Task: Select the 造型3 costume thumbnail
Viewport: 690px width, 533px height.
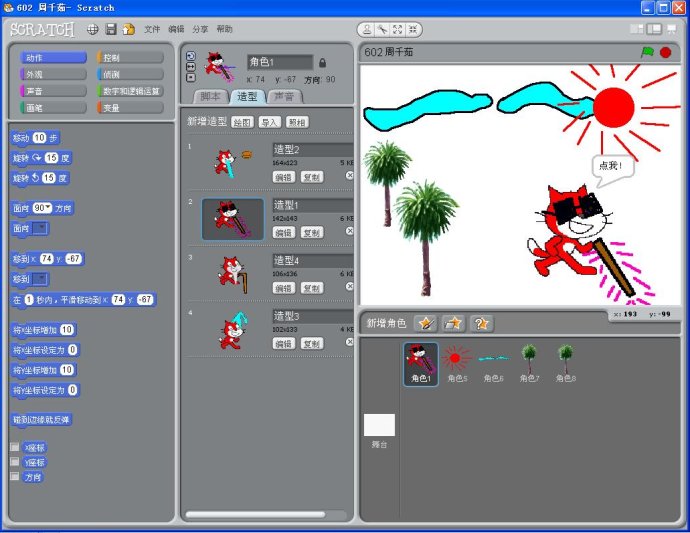Action: 233,330
